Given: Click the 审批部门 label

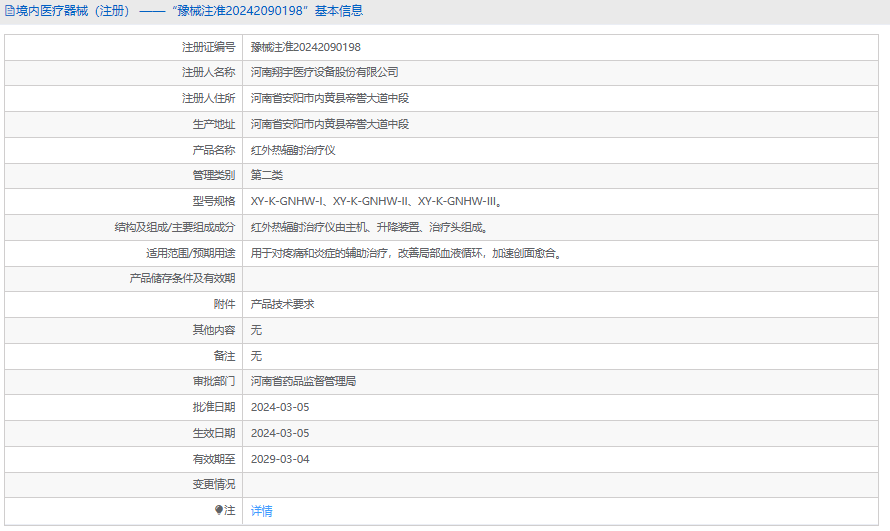Looking at the screenshot, I should click(x=213, y=381).
